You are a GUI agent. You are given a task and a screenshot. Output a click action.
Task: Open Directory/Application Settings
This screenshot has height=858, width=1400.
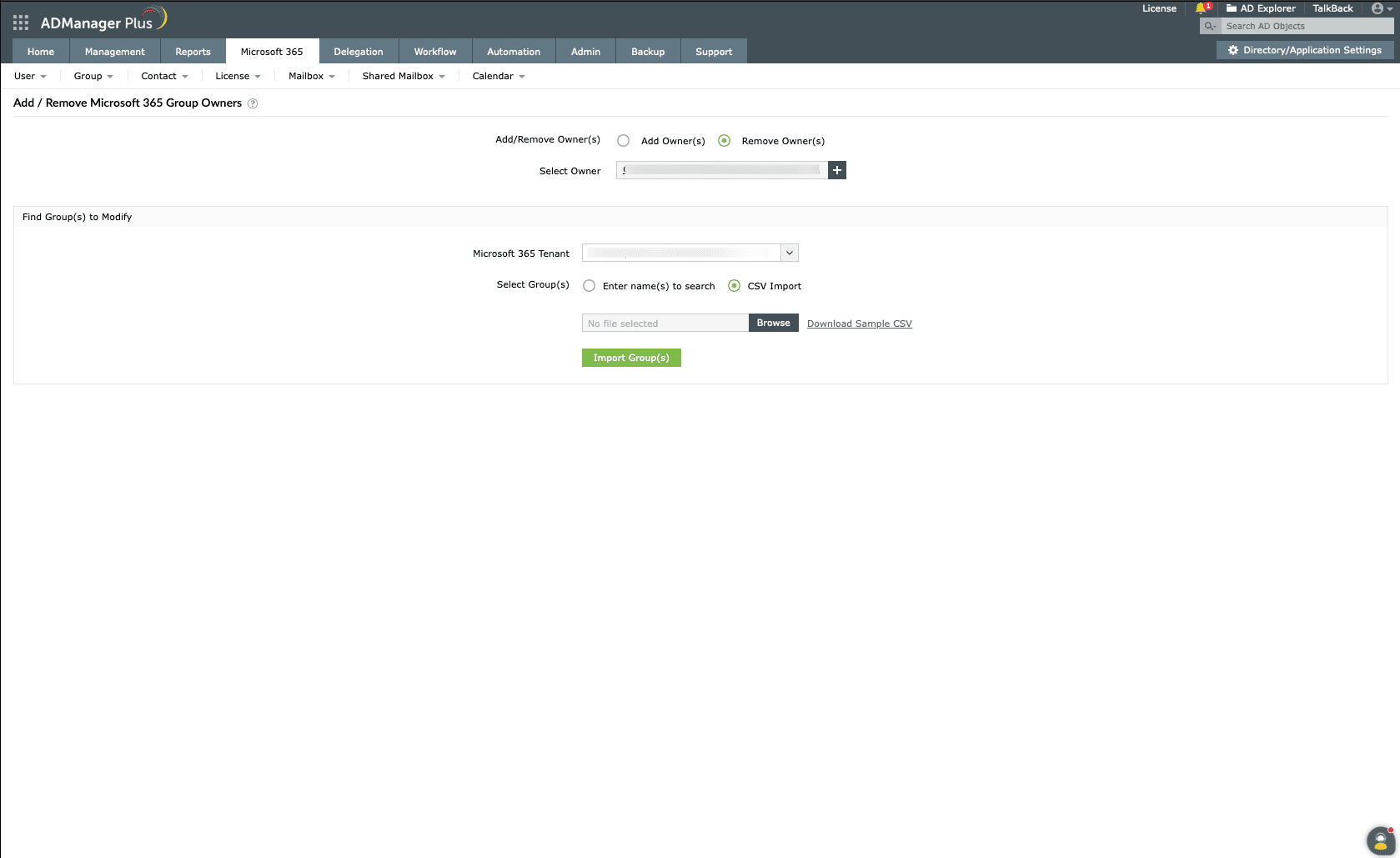(1305, 50)
